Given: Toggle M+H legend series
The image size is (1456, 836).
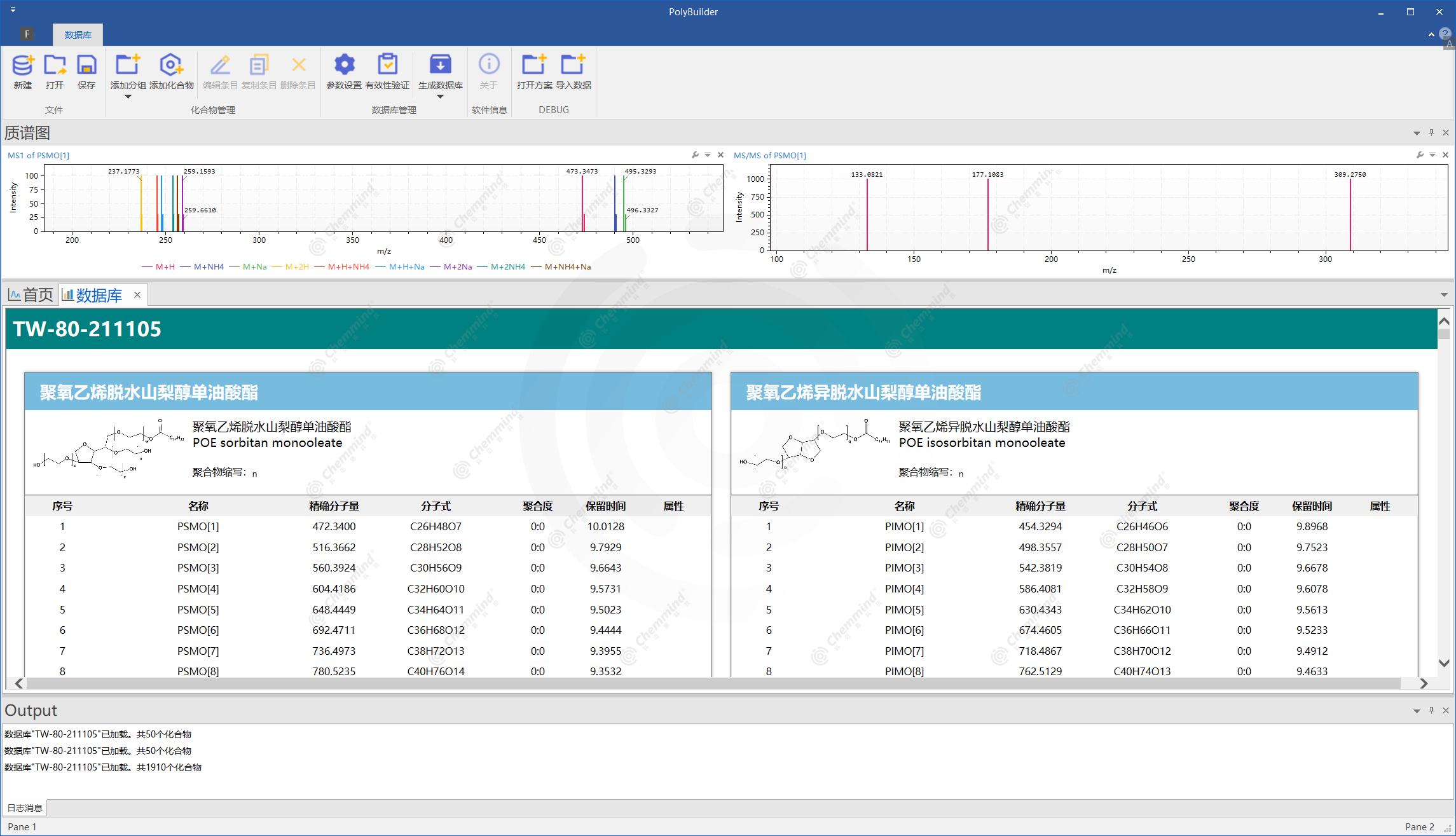Looking at the screenshot, I should (158, 267).
